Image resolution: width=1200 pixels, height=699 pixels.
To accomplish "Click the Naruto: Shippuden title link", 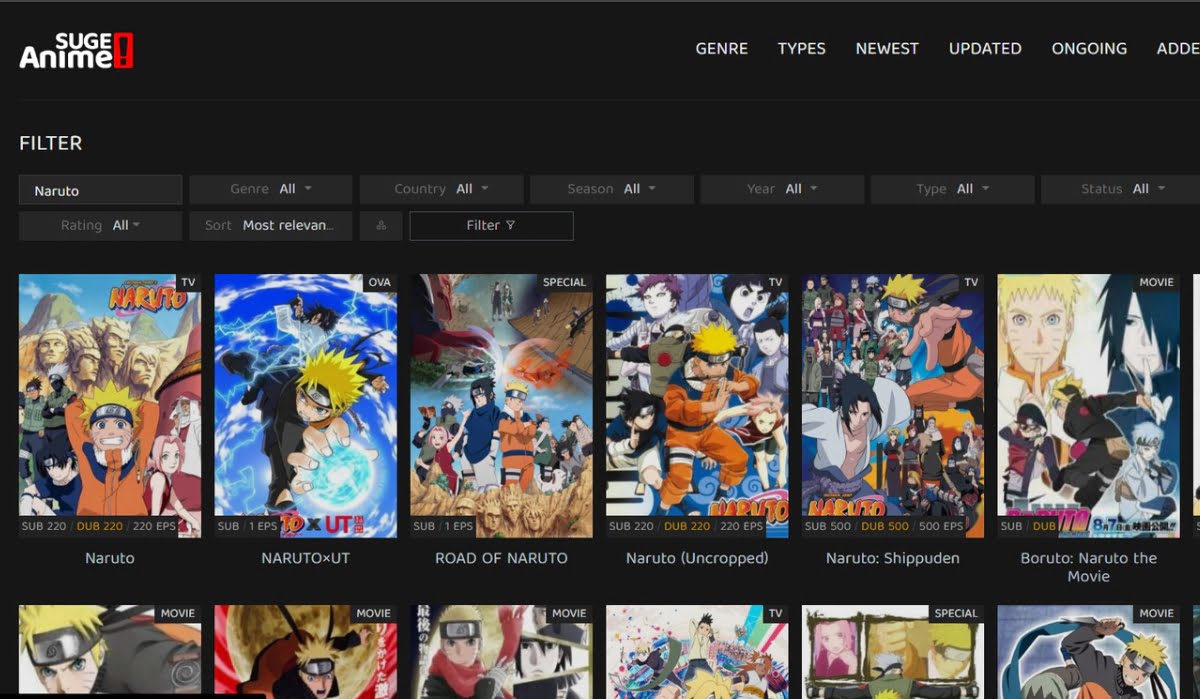I will [x=893, y=558].
